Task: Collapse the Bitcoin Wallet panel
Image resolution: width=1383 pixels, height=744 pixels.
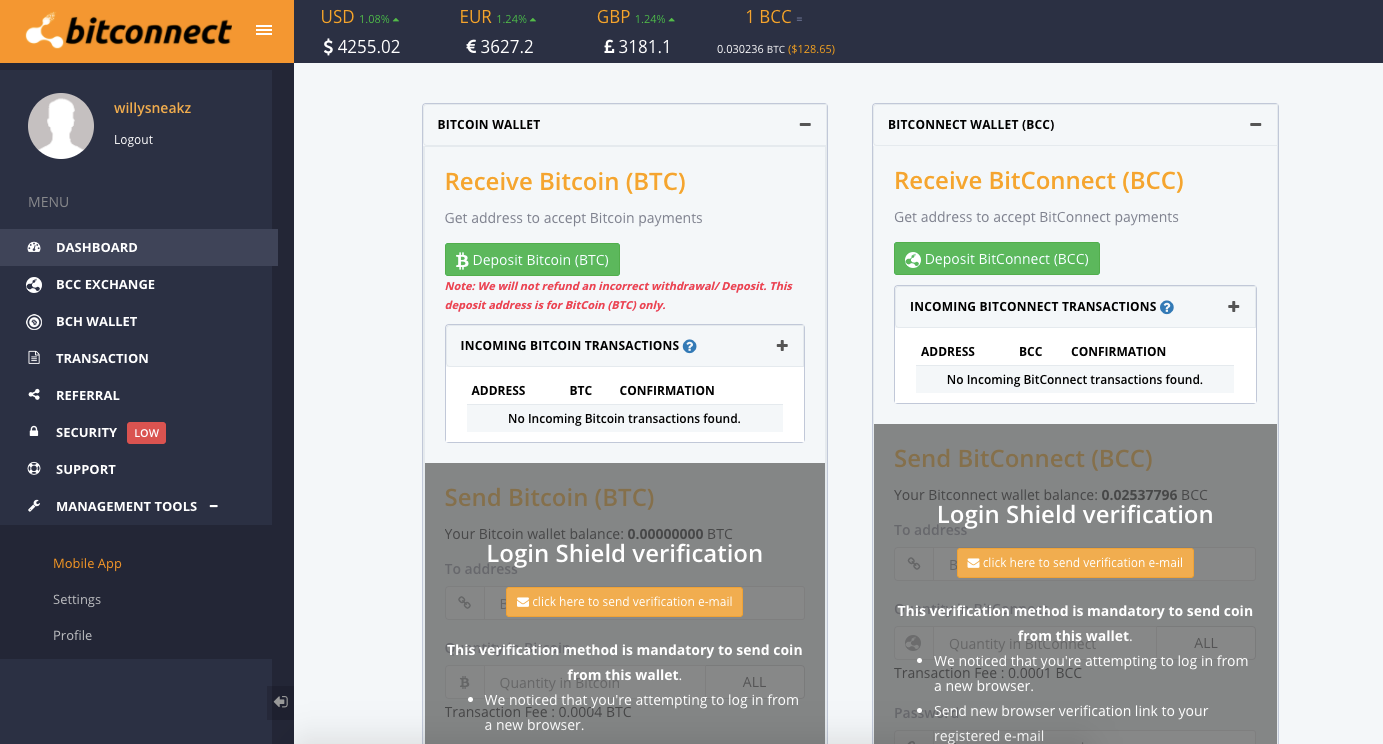Action: (805, 125)
